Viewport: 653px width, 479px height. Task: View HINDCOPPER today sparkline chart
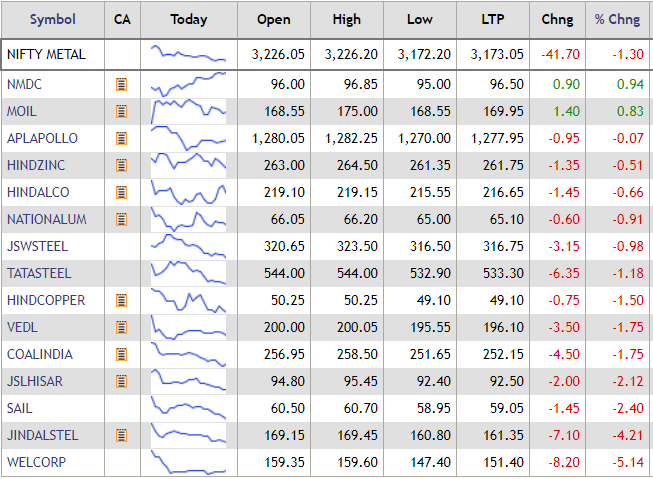click(189, 300)
